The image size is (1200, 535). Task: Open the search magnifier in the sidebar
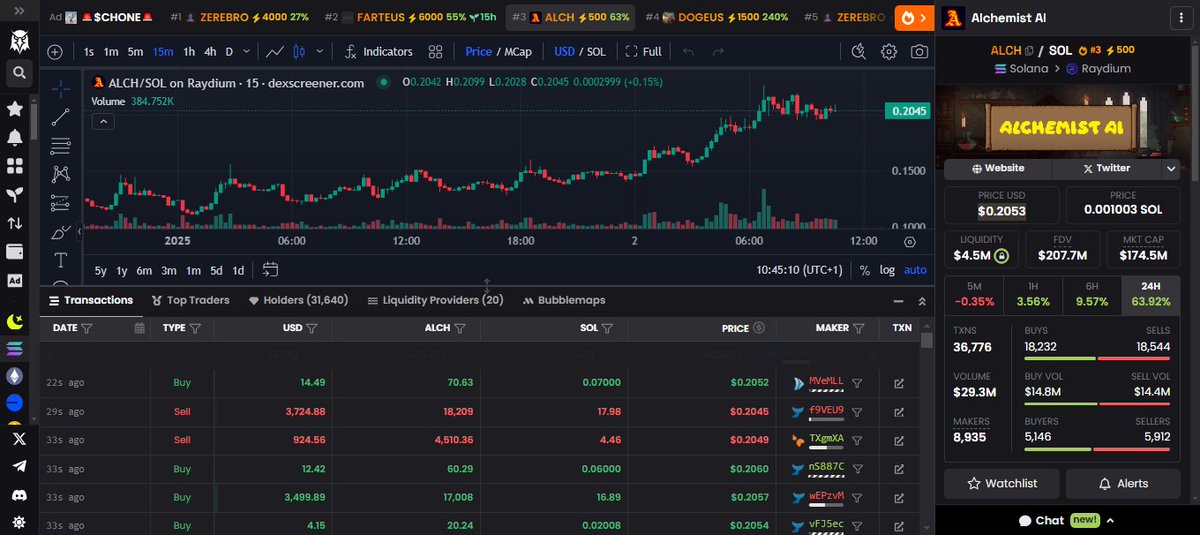click(17, 72)
